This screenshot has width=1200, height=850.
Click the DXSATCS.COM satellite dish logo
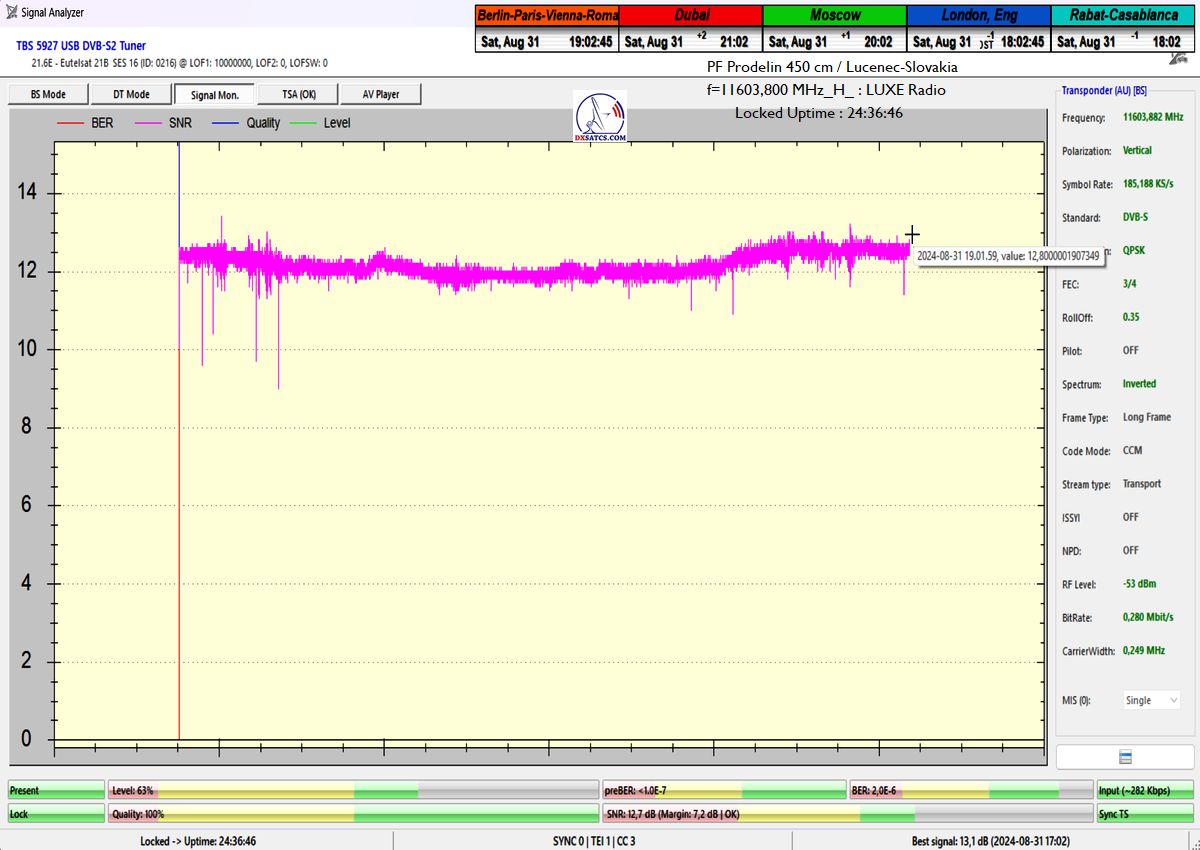(x=600, y=117)
